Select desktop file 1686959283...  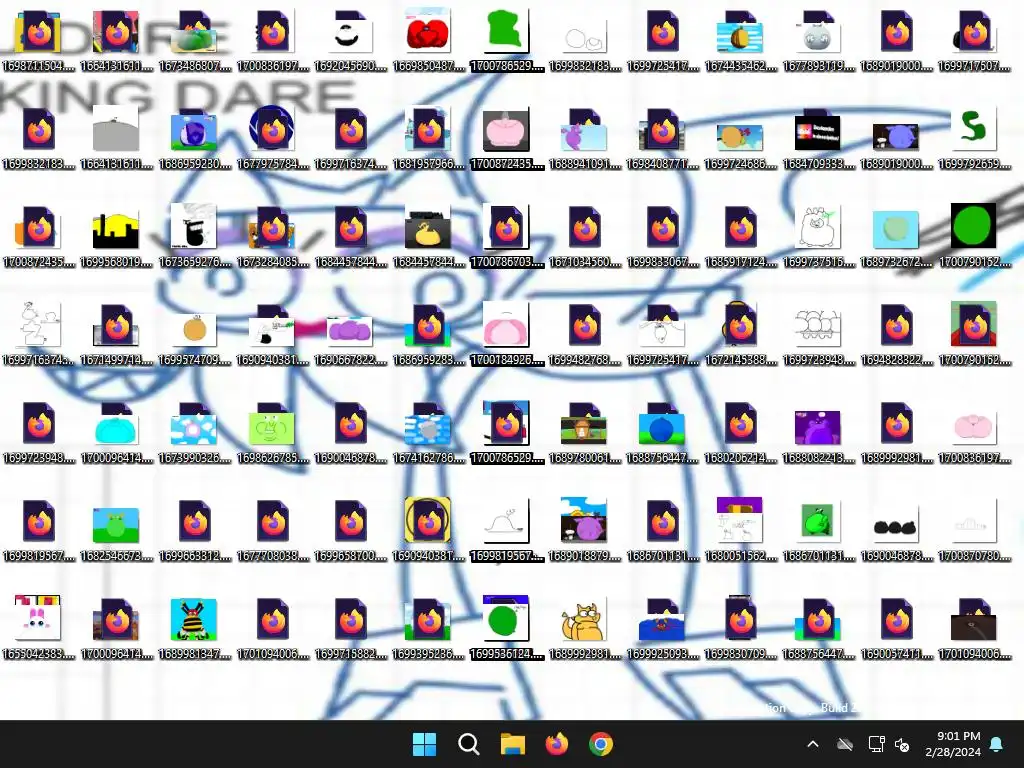[428, 334]
